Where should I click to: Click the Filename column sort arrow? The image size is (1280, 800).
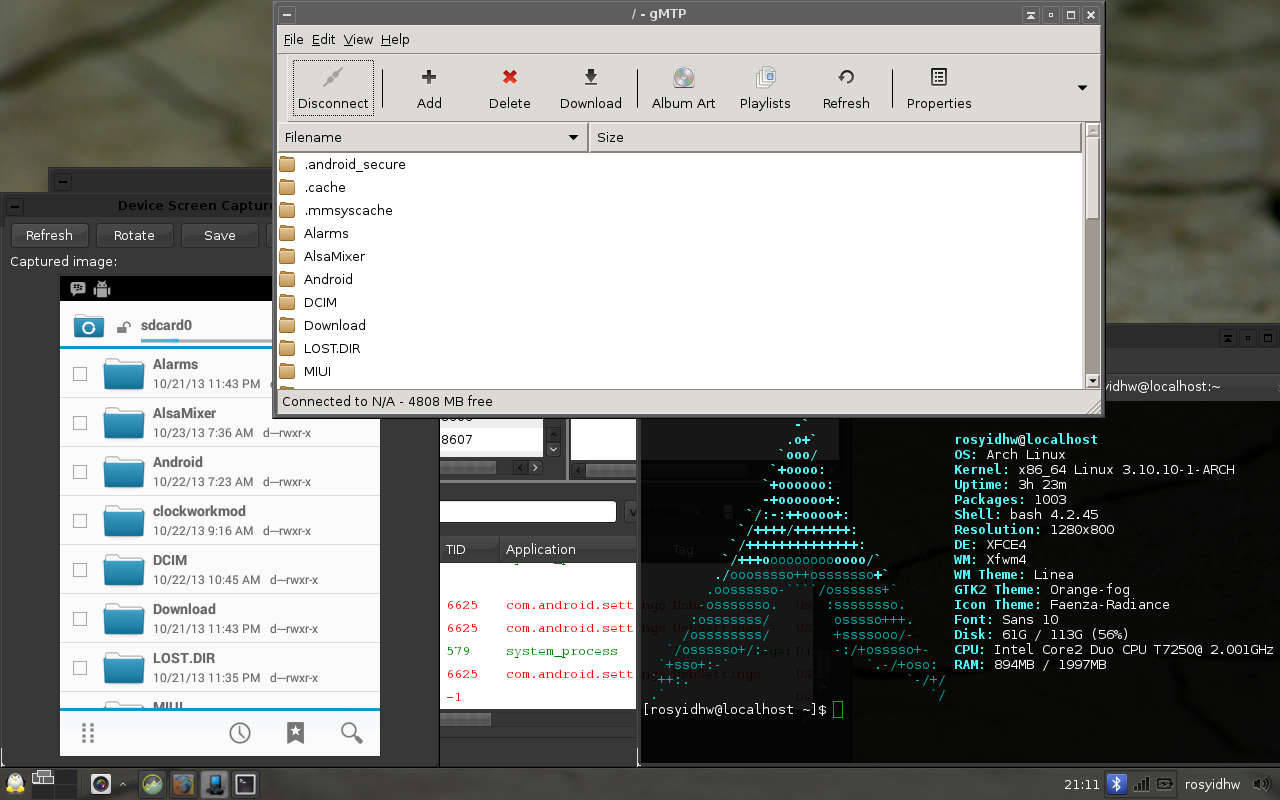click(574, 137)
